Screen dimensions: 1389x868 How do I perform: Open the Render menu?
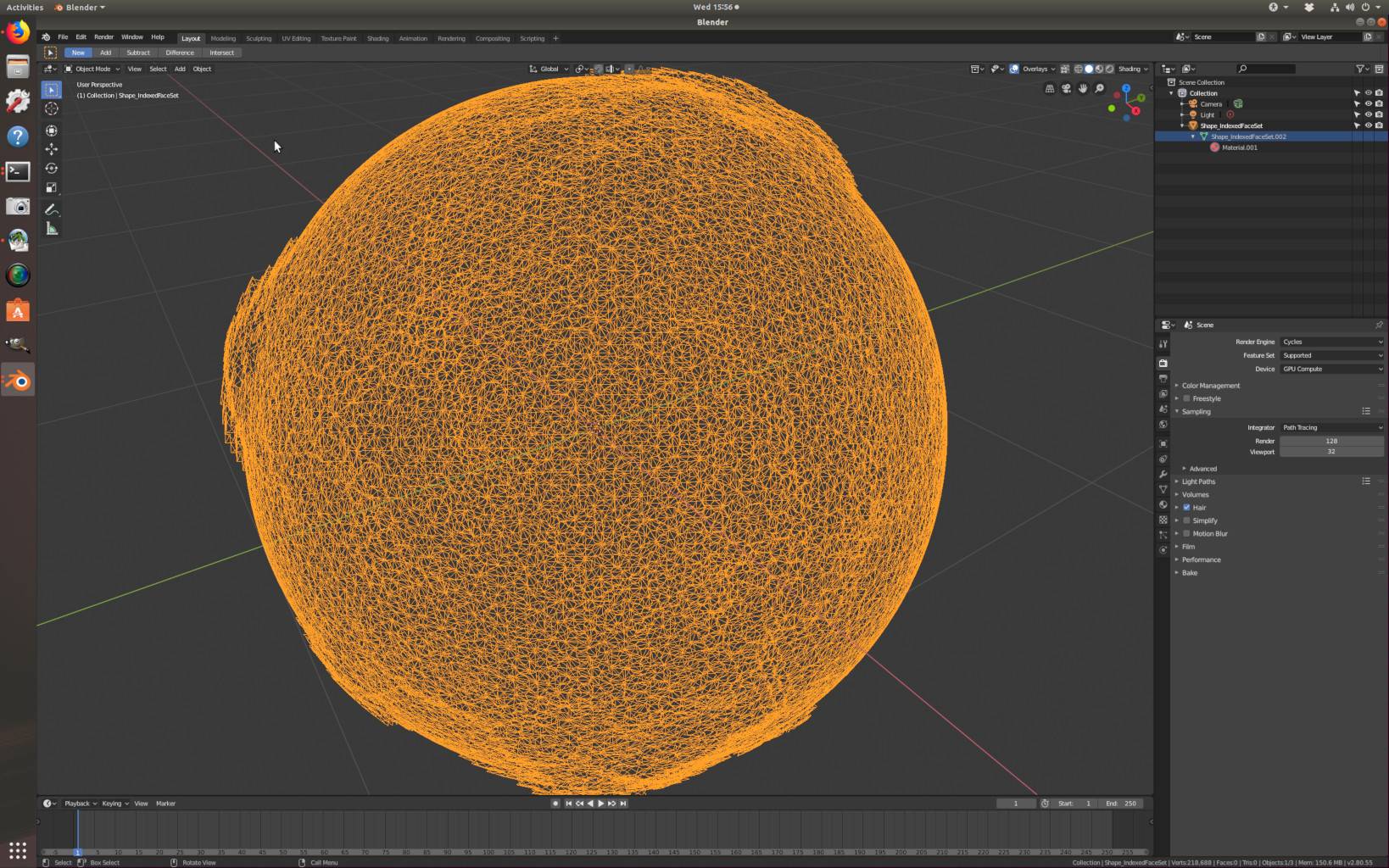coord(103,37)
